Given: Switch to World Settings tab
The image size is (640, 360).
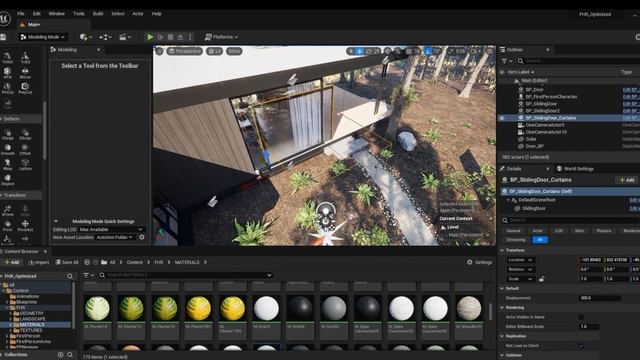Looking at the screenshot, I should coord(575,169).
